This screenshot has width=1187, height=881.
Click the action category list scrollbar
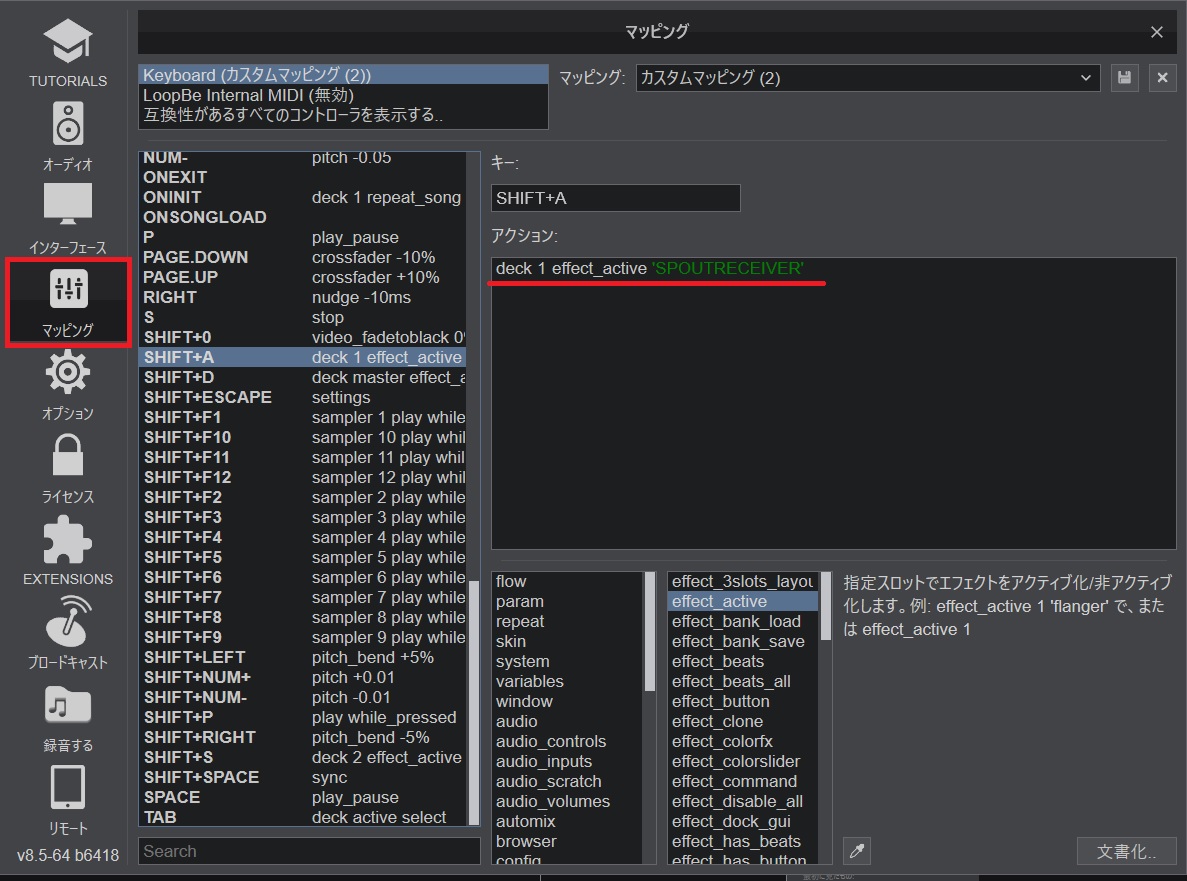click(650, 632)
